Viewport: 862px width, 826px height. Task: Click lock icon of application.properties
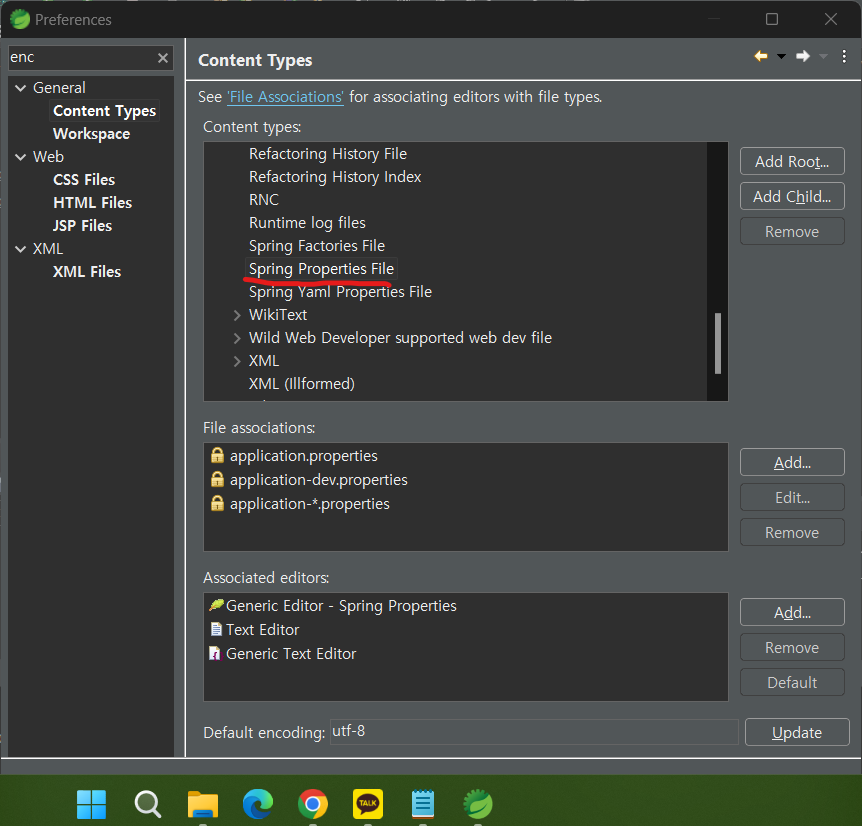(x=217, y=456)
